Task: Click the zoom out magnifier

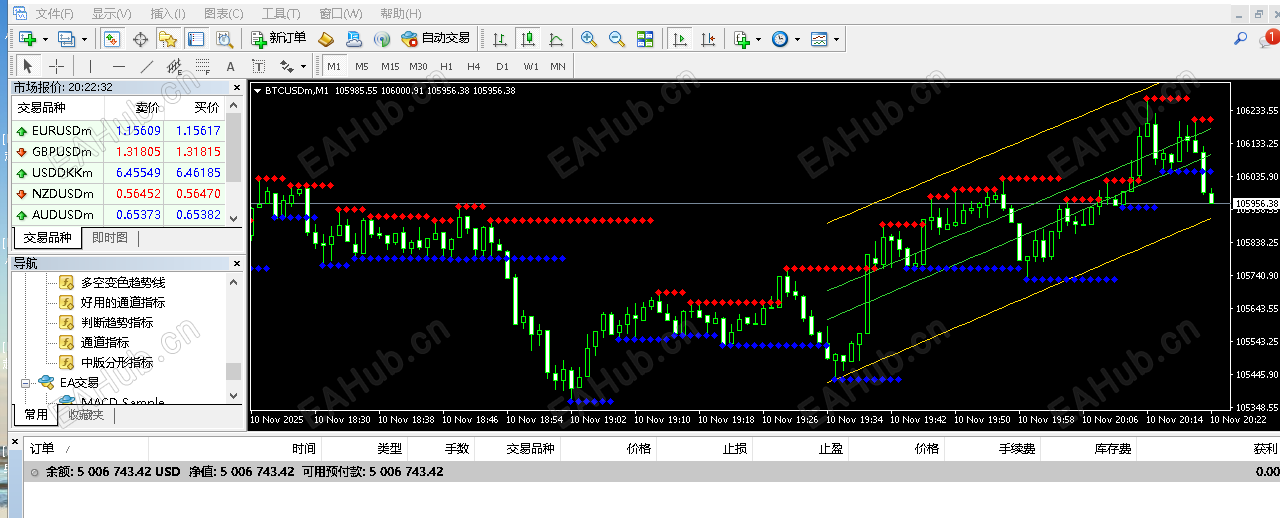Action: pos(617,39)
